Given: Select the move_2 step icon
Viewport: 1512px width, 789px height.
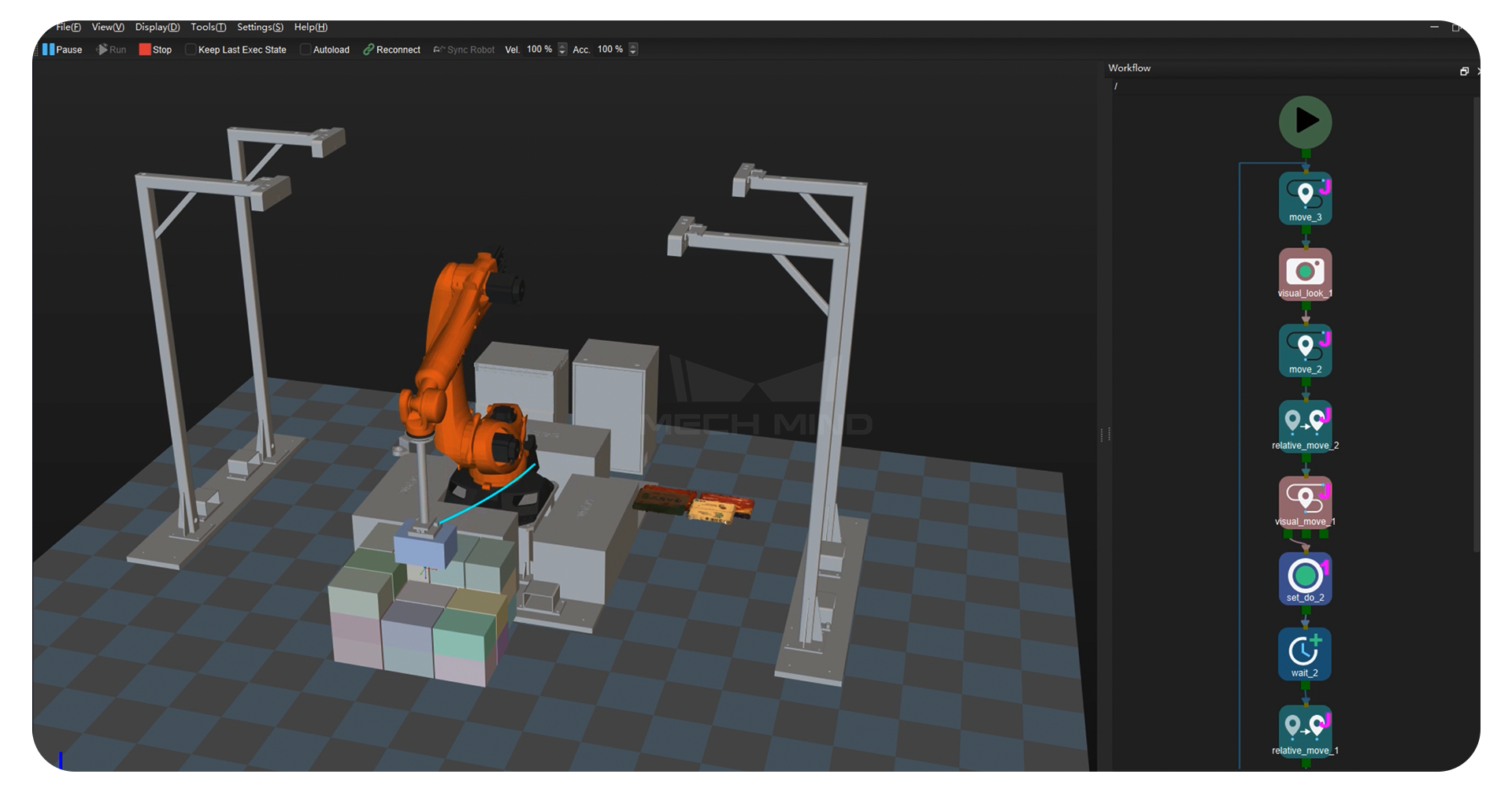Looking at the screenshot, I should coord(1304,347).
